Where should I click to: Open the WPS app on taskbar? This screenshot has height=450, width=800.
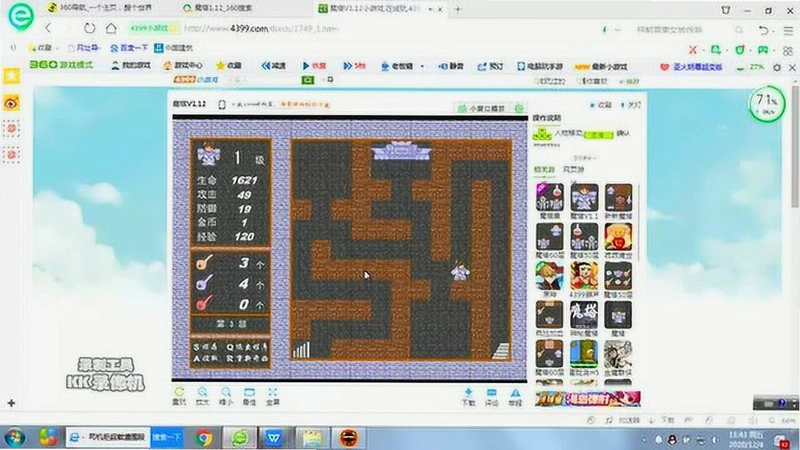click(274, 438)
